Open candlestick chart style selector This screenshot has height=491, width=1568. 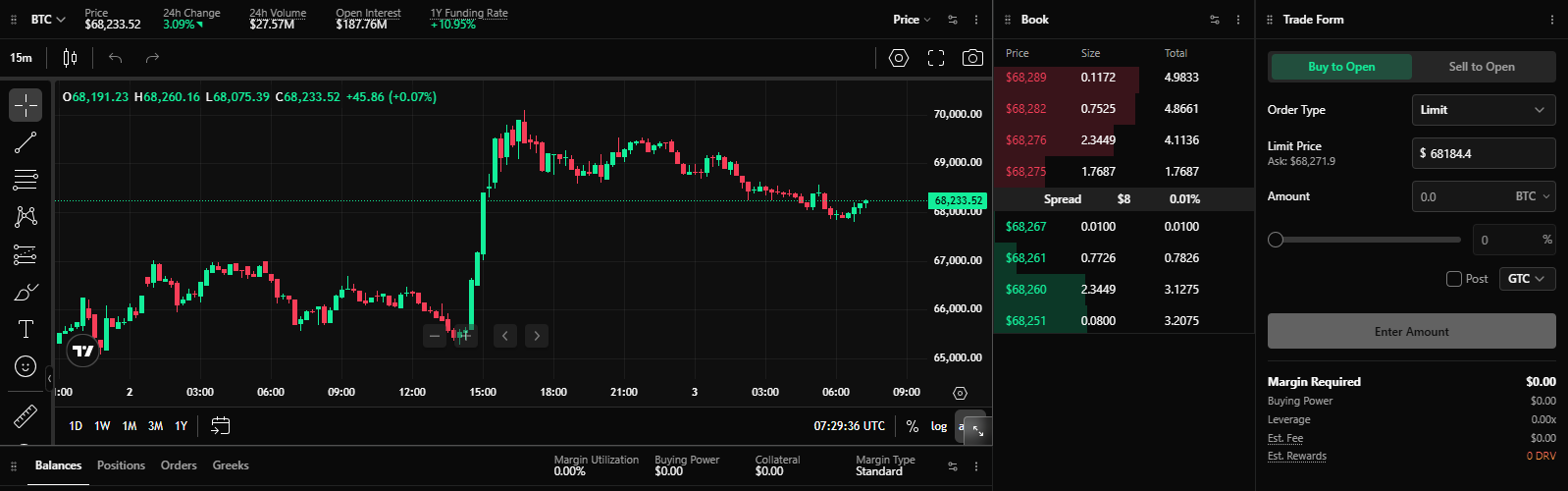(70, 58)
